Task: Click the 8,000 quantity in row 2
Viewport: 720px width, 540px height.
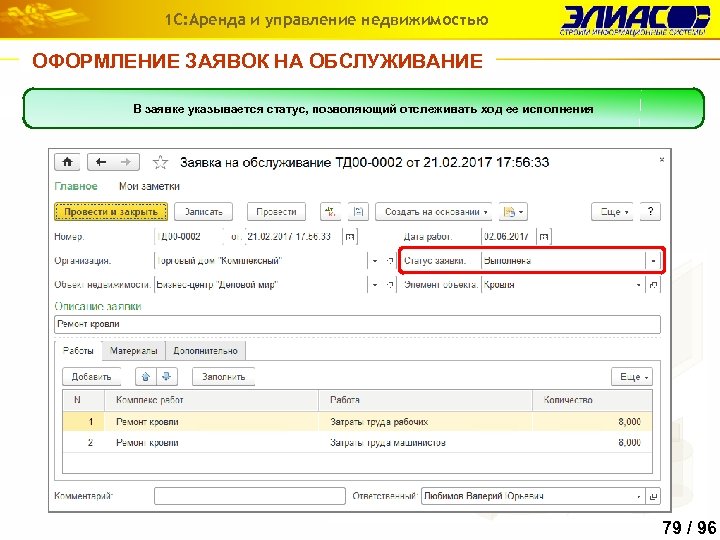Action: pos(629,443)
